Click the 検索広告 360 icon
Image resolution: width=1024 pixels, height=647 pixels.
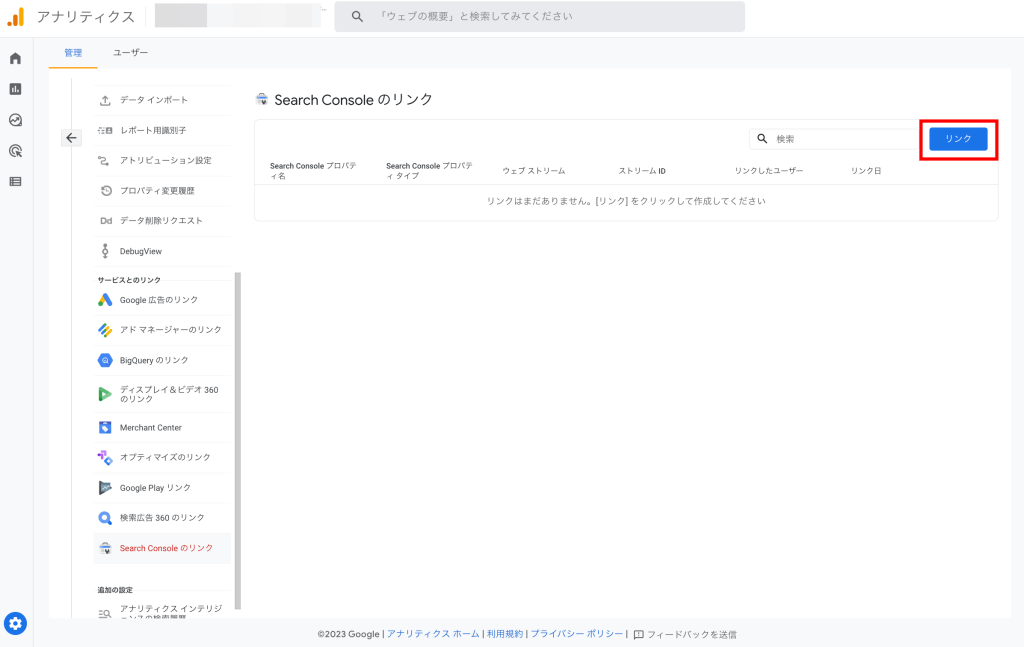[x=105, y=518]
